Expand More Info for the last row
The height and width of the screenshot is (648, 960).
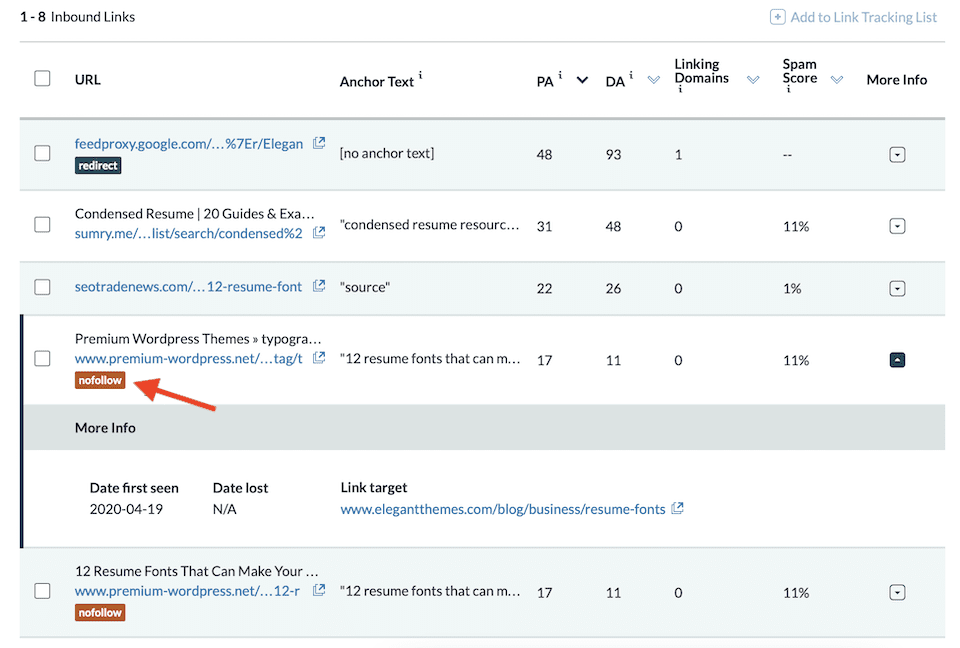coord(897,591)
